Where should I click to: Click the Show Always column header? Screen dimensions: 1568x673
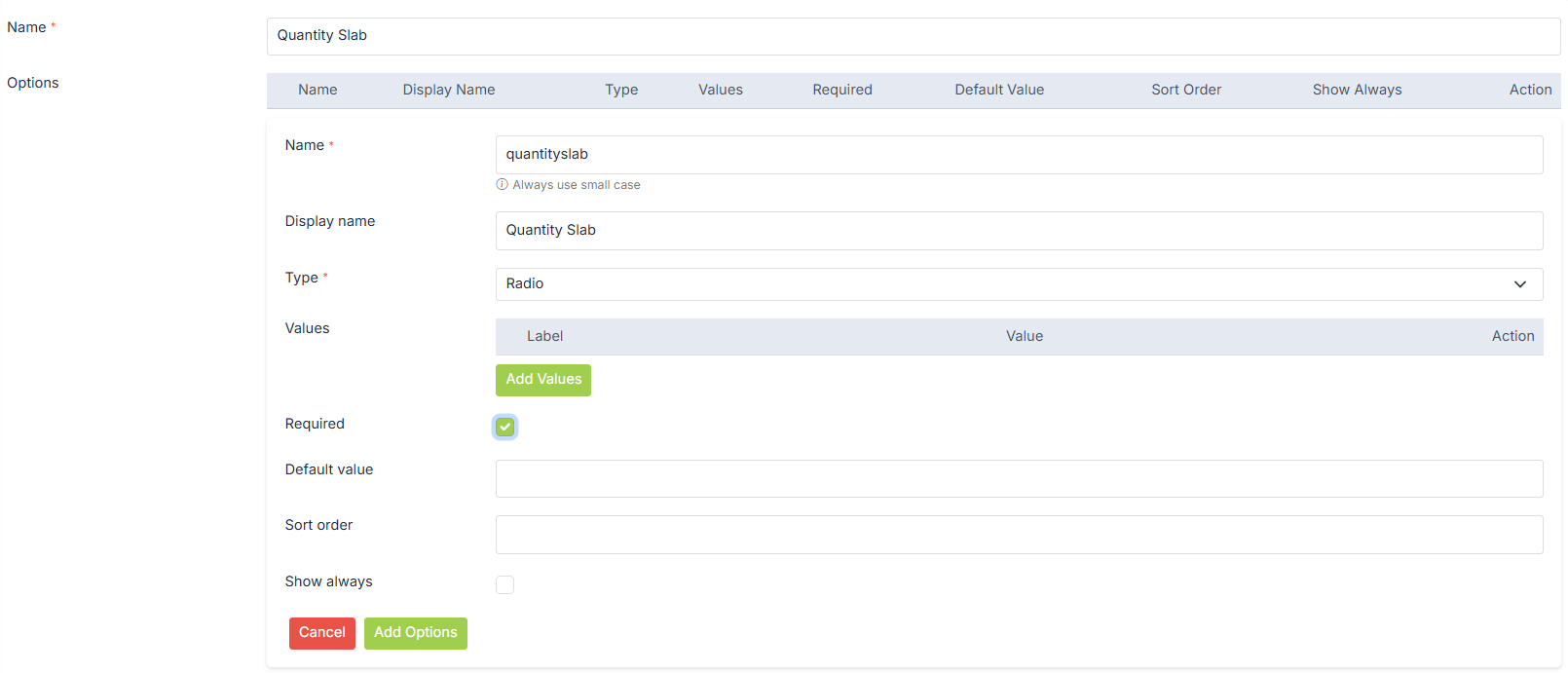[x=1357, y=90]
